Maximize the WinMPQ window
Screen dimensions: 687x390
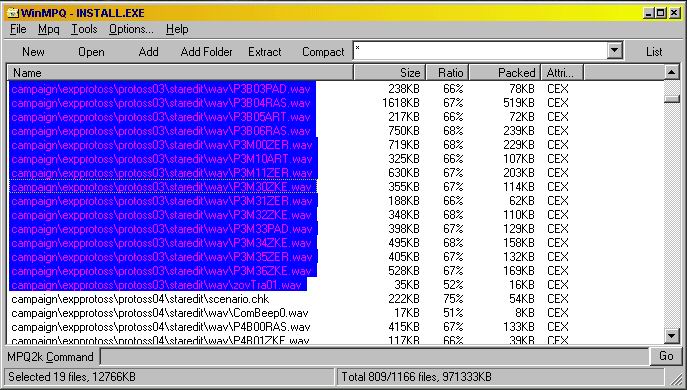tap(661, 13)
